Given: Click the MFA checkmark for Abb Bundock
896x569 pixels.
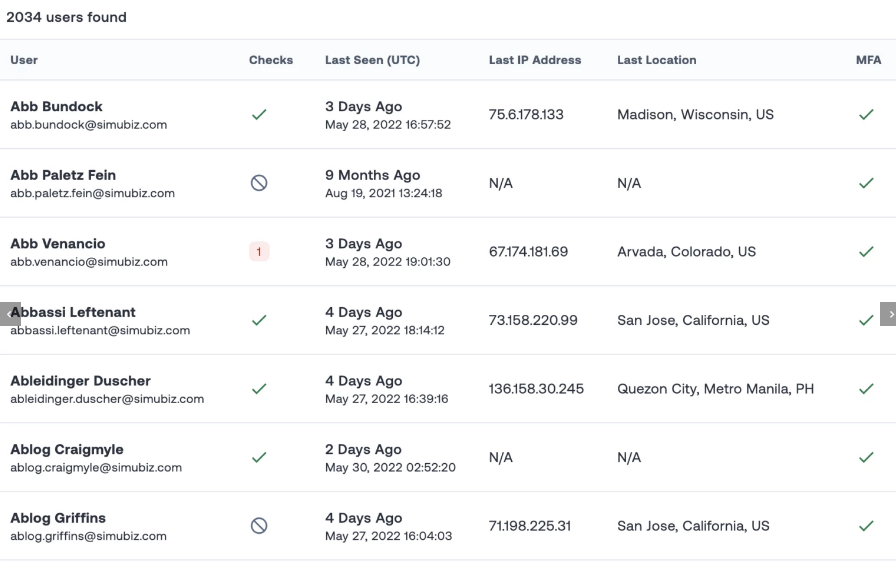Looking at the screenshot, I should 866,115.
